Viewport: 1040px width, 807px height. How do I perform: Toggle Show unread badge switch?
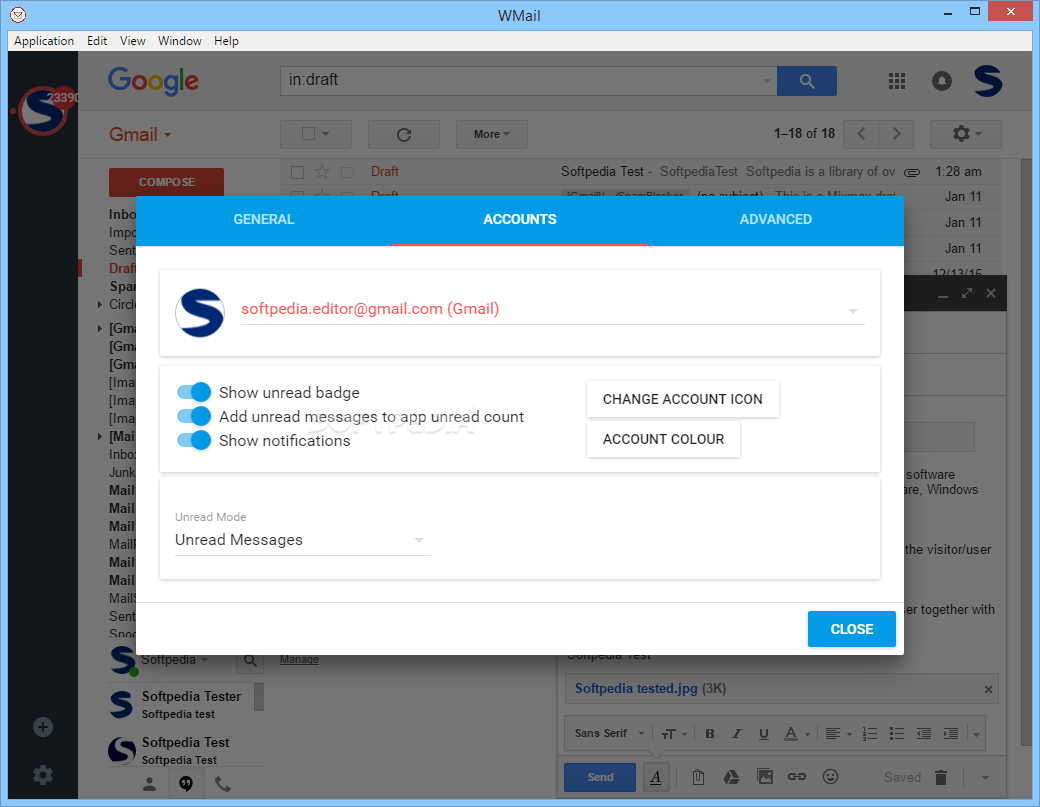pyautogui.click(x=194, y=392)
